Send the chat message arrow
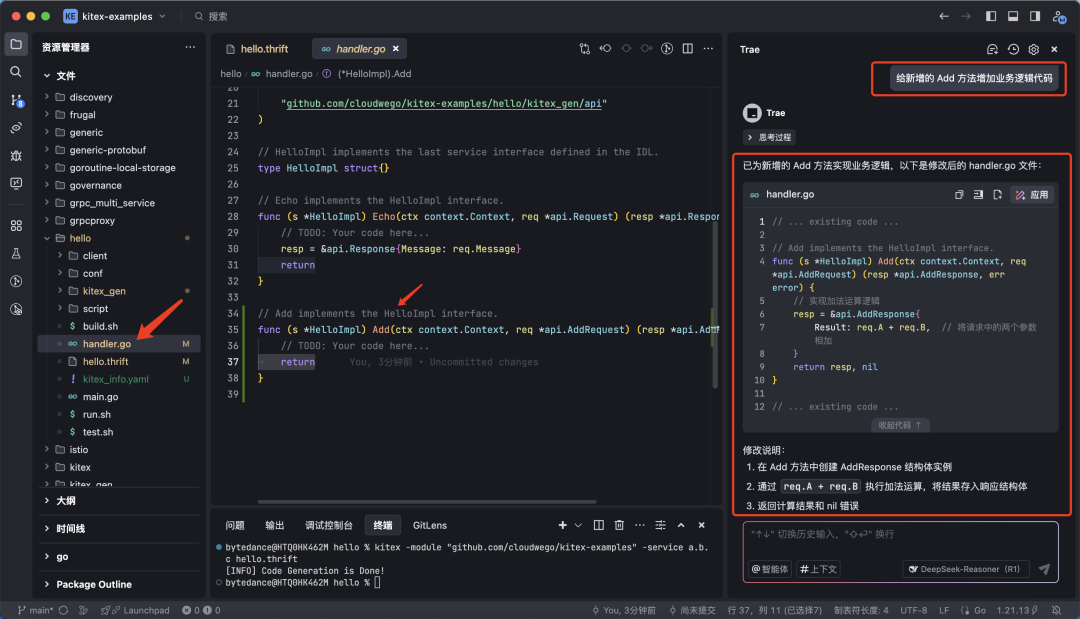The width and height of the screenshot is (1080, 619). point(1044,569)
